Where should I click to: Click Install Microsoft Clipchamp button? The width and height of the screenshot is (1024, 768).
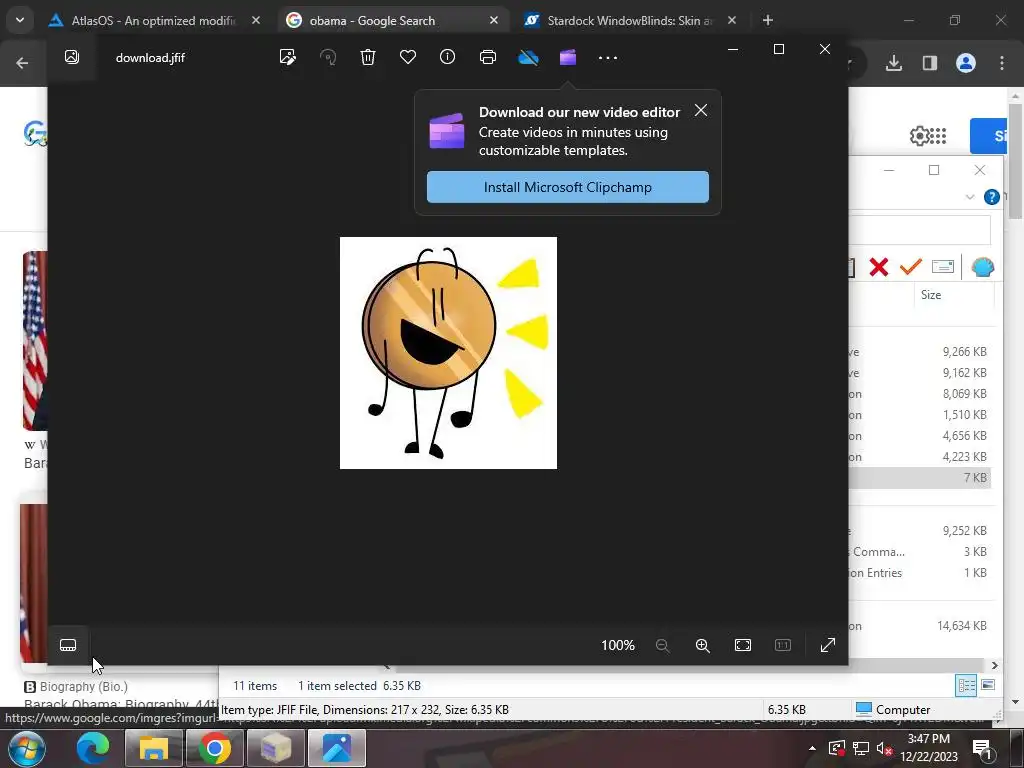pos(568,187)
